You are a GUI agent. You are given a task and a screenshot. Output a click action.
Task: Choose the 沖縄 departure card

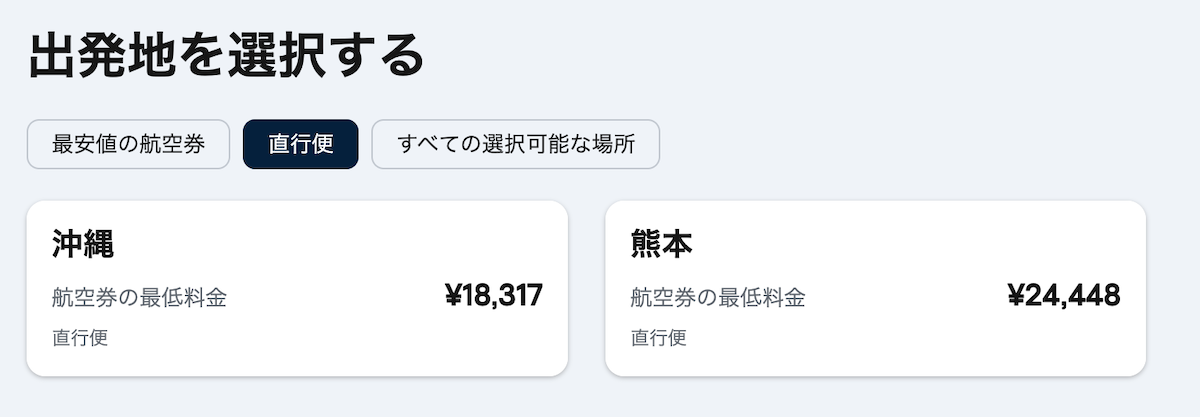[297, 288]
